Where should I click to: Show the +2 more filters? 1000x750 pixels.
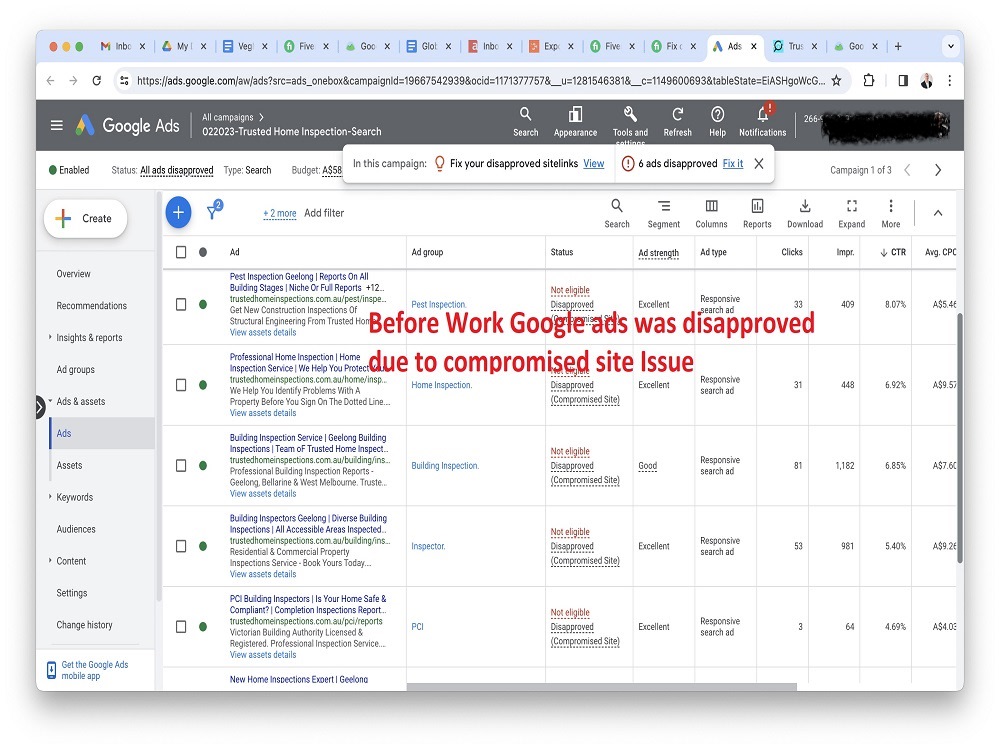(279, 213)
